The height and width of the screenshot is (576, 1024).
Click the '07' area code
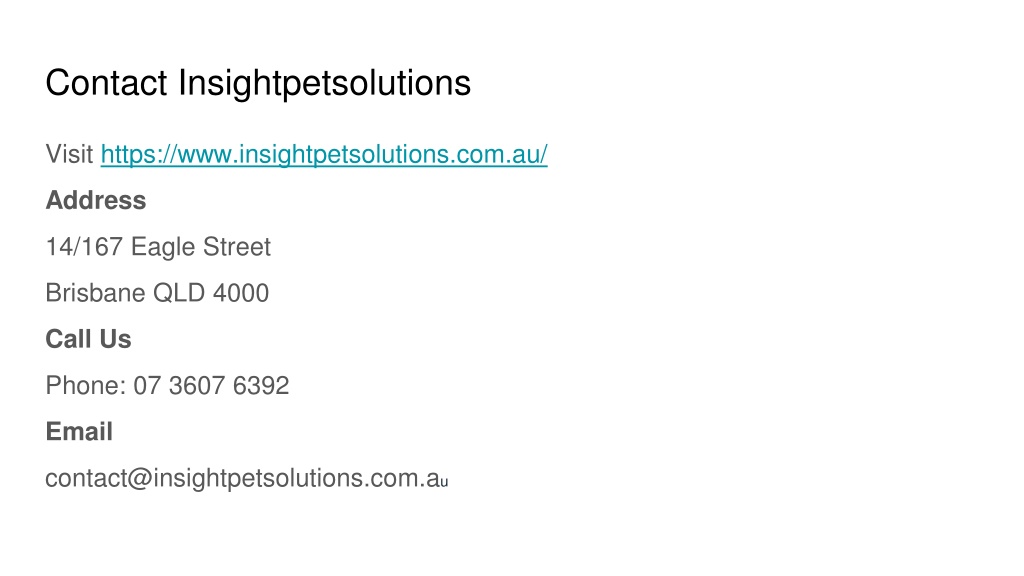coord(147,386)
